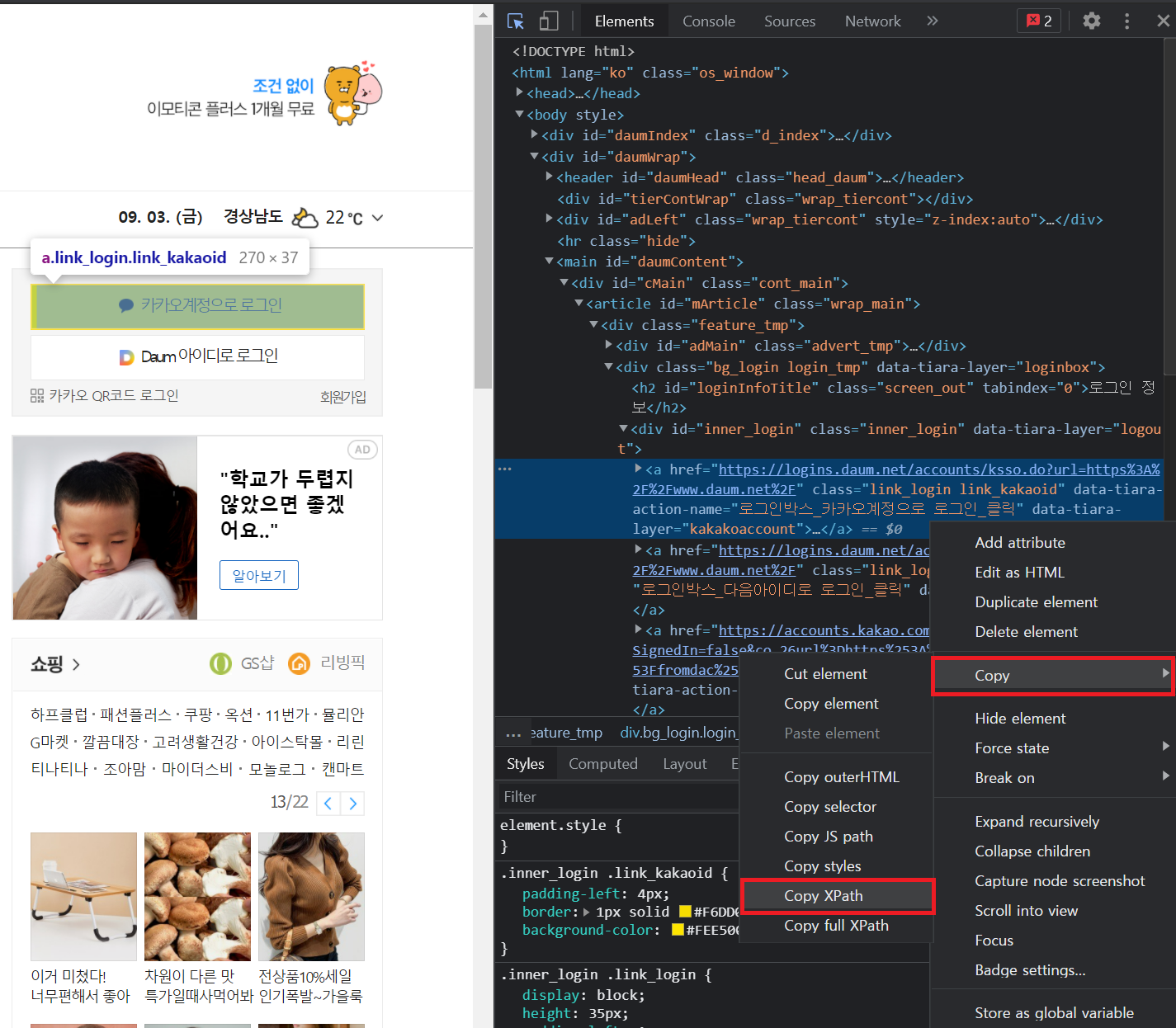Open the 회원가입 link
This screenshot has width=1176, height=1028.
tap(343, 397)
